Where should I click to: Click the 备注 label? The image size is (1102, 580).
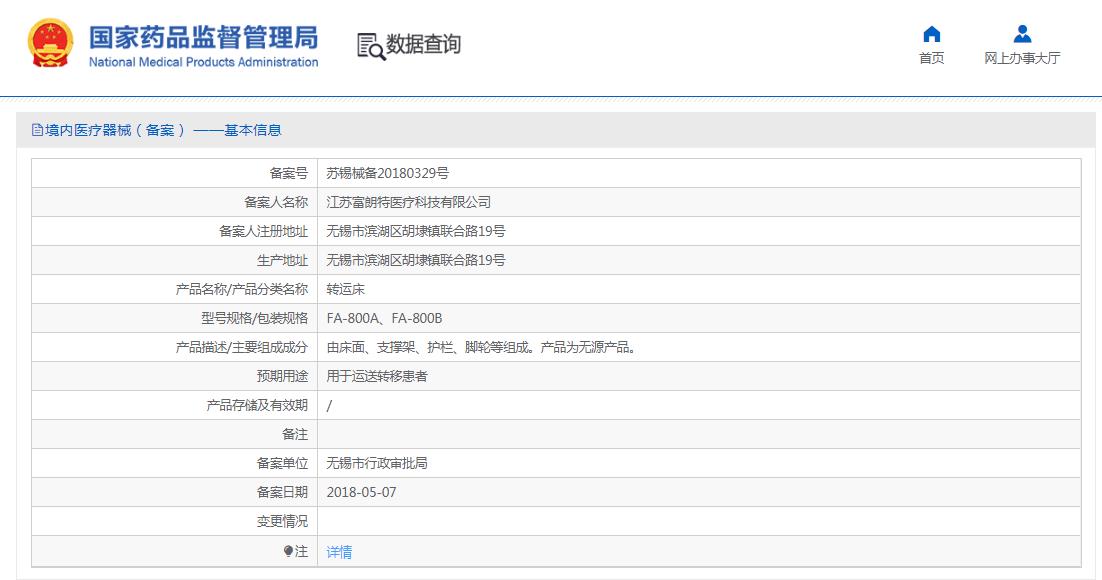click(x=295, y=434)
